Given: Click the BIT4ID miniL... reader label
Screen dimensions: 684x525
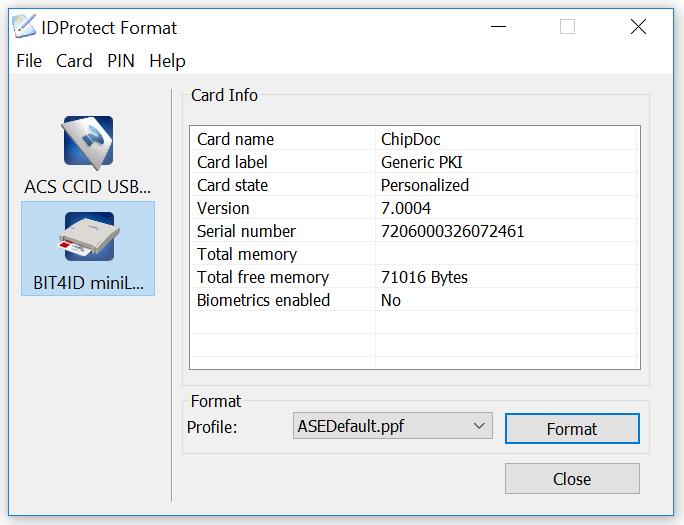Looking at the screenshot, I should [89, 283].
